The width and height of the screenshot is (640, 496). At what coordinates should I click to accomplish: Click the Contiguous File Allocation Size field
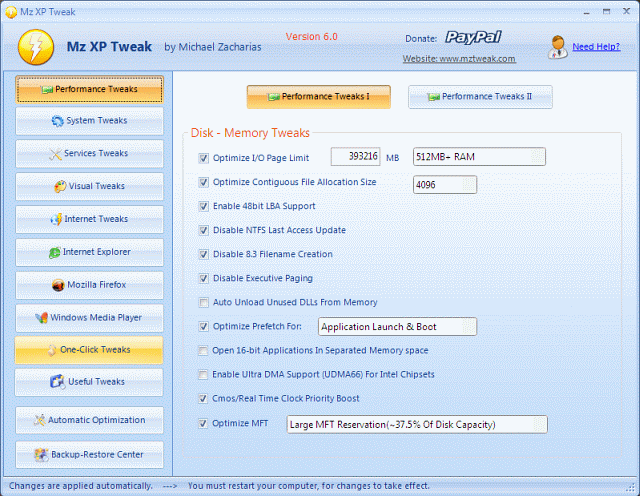coord(444,184)
